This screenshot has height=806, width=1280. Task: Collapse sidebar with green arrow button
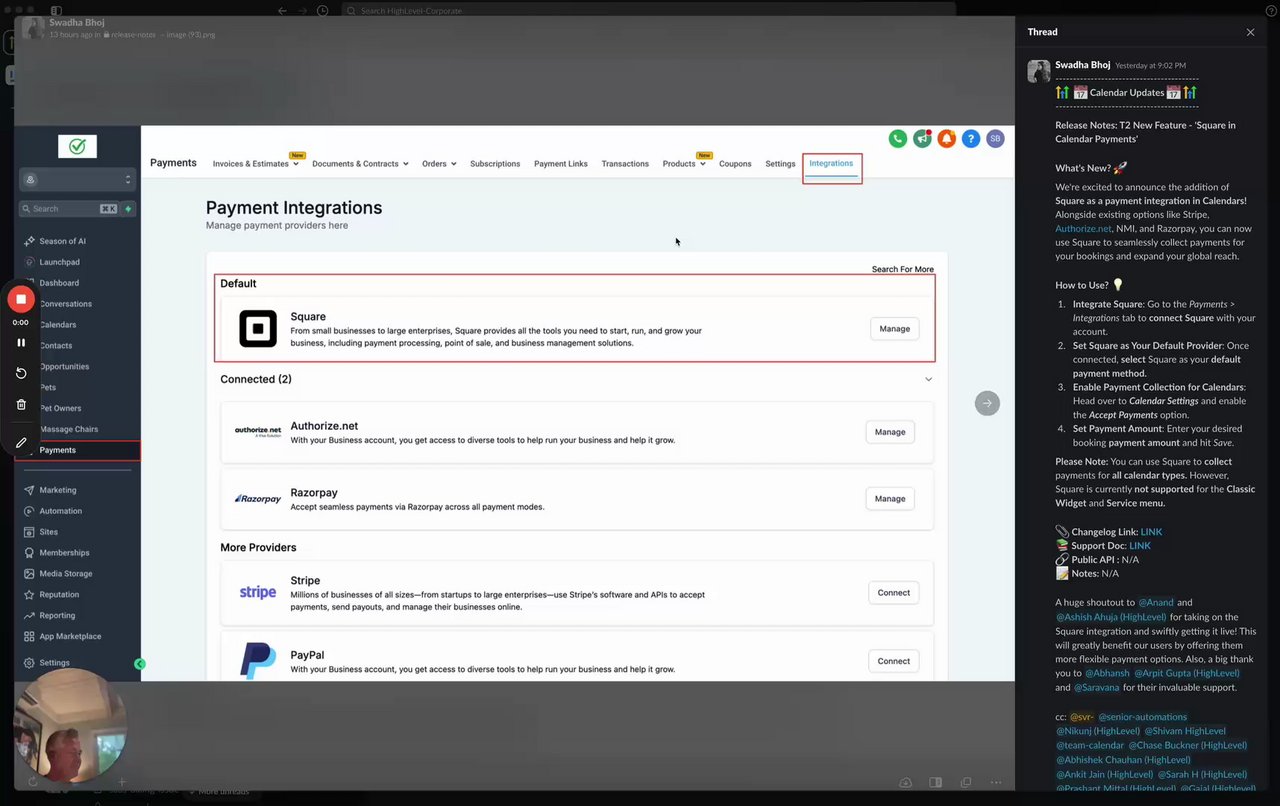[x=140, y=664]
